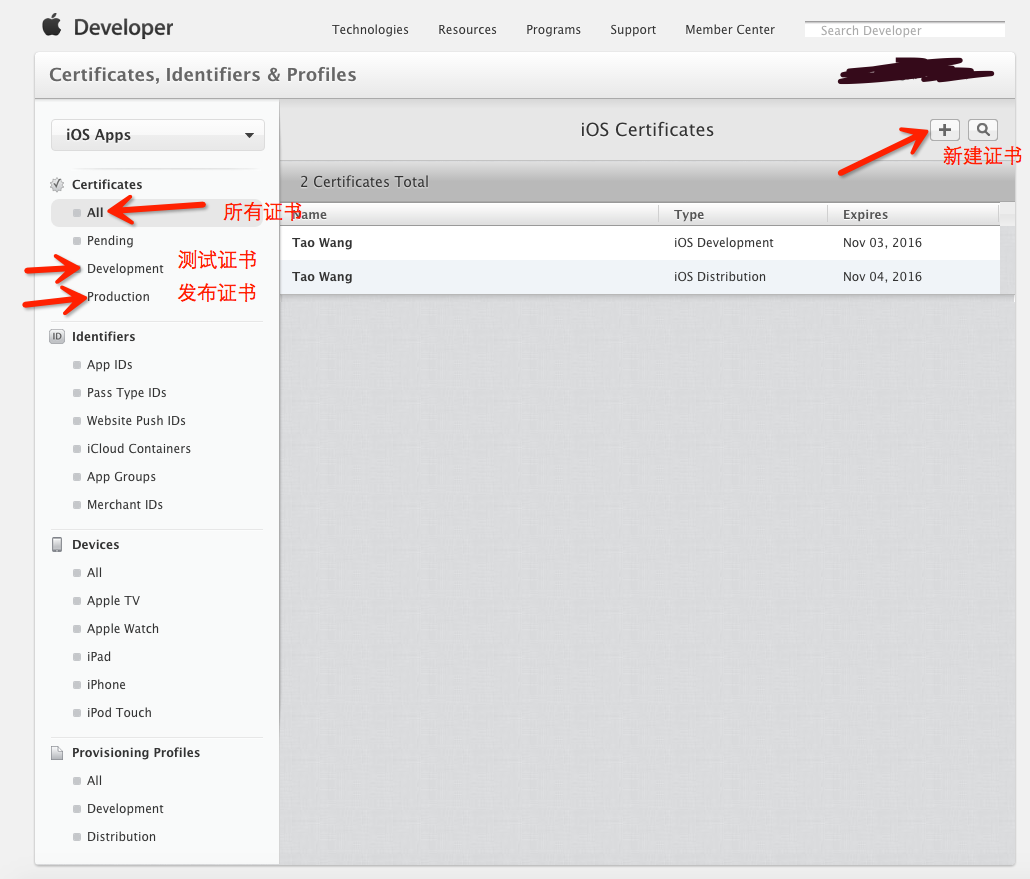Click the Identifiers section heading
This screenshot has height=879, width=1030.
(x=104, y=336)
